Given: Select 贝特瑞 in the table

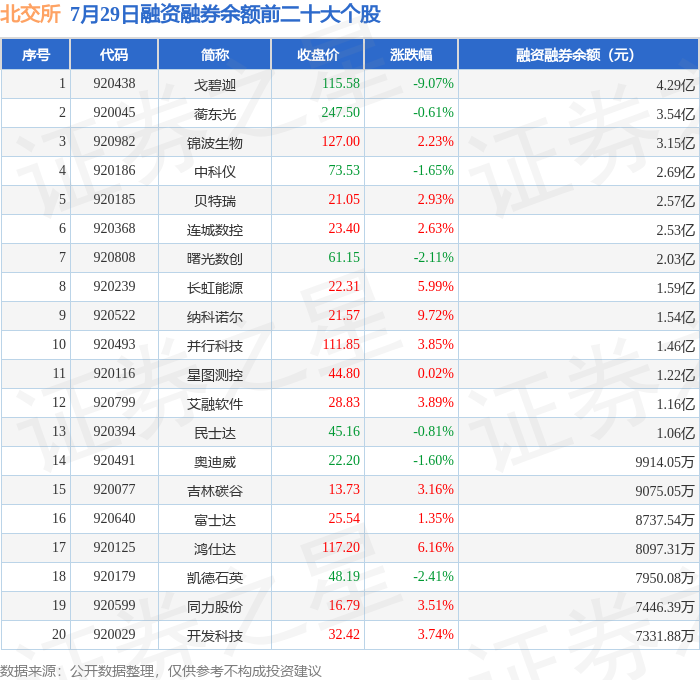Looking at the screenshot, I should click(x=215, y=201).
